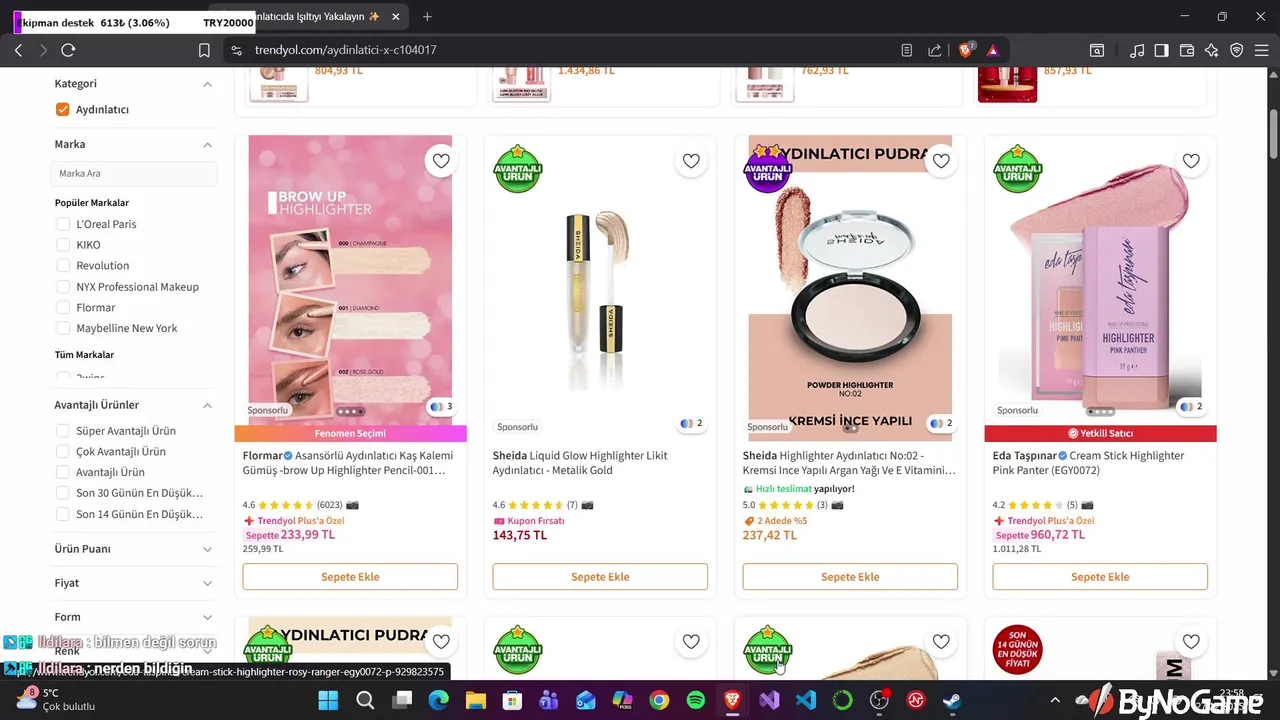This screenshot has width=1280, height=720.
Task: Heart the Eda Taşpınar Cream Stick Highlighter
Action: [x=1191, y=161]
